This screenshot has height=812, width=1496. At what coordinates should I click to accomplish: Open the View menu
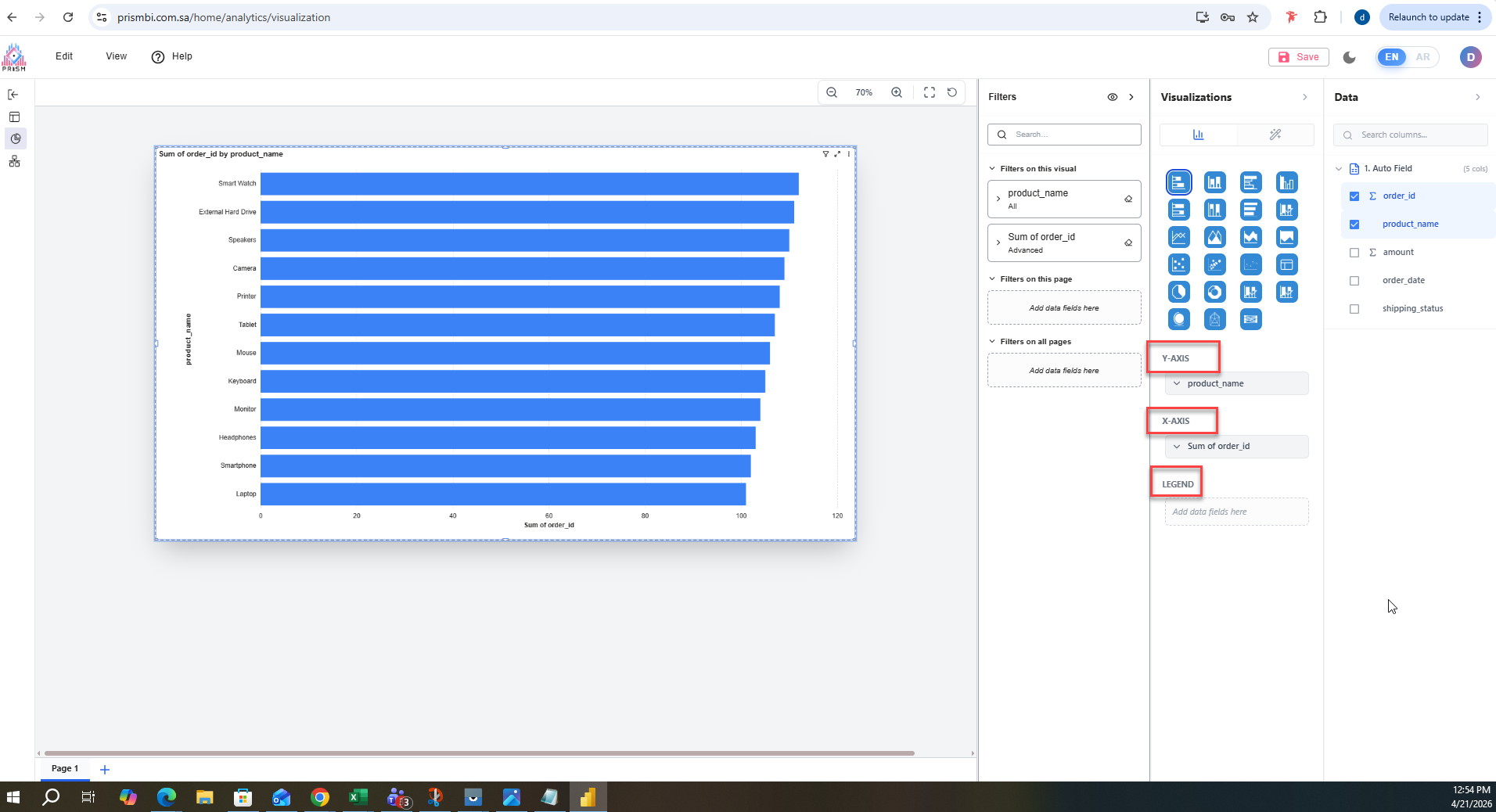116,56
